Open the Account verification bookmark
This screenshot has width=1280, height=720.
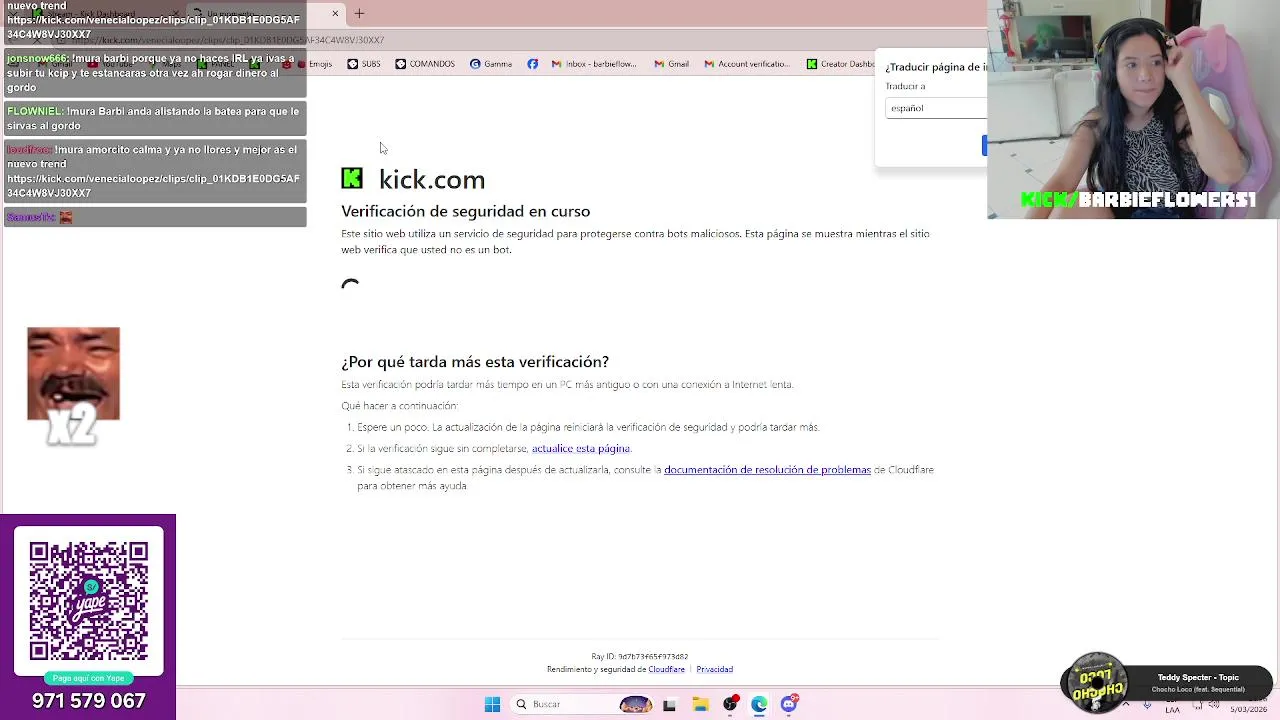tap(747, 64)
